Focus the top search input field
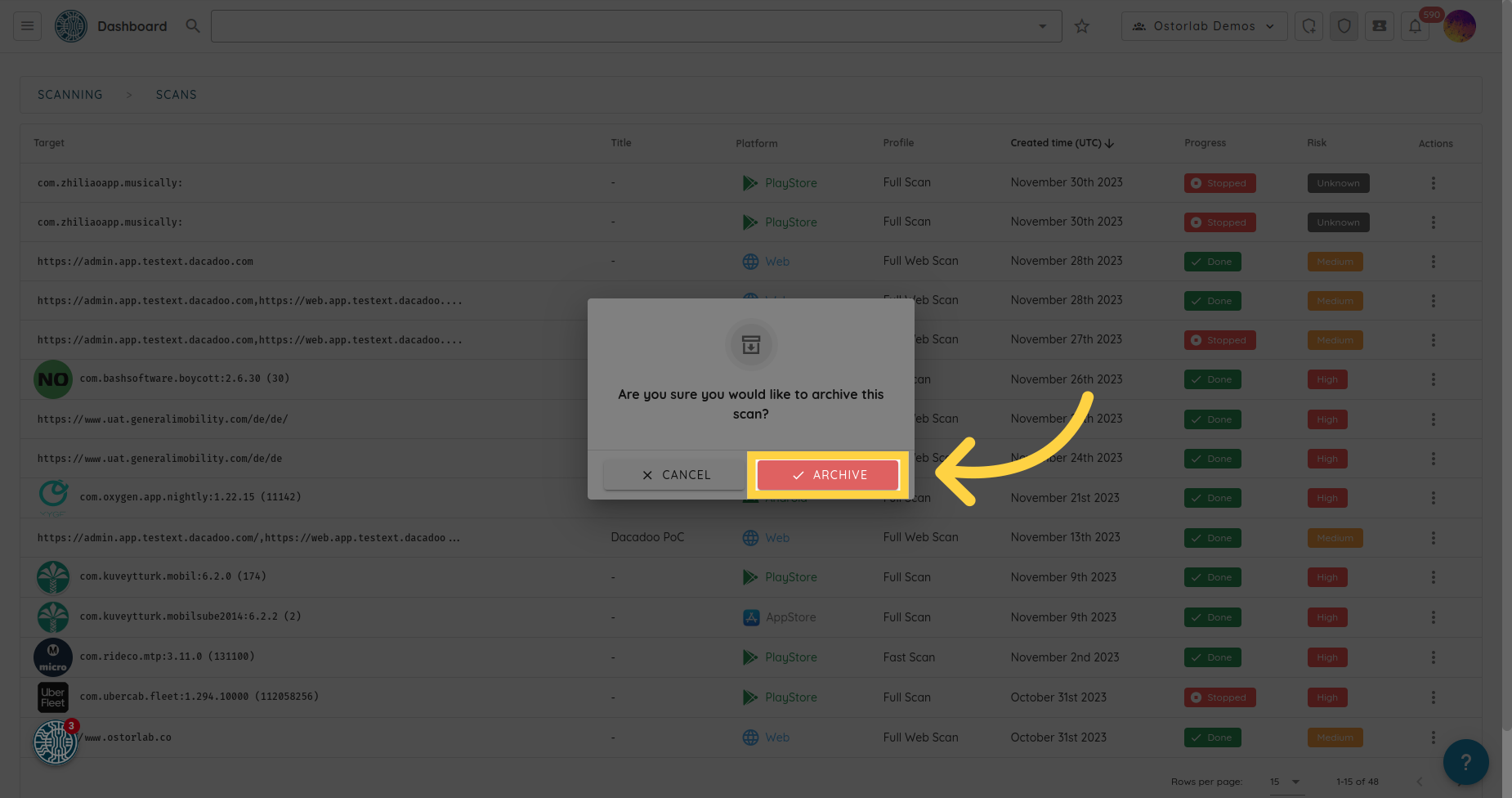1512x798 pixels. coord(621,26)
